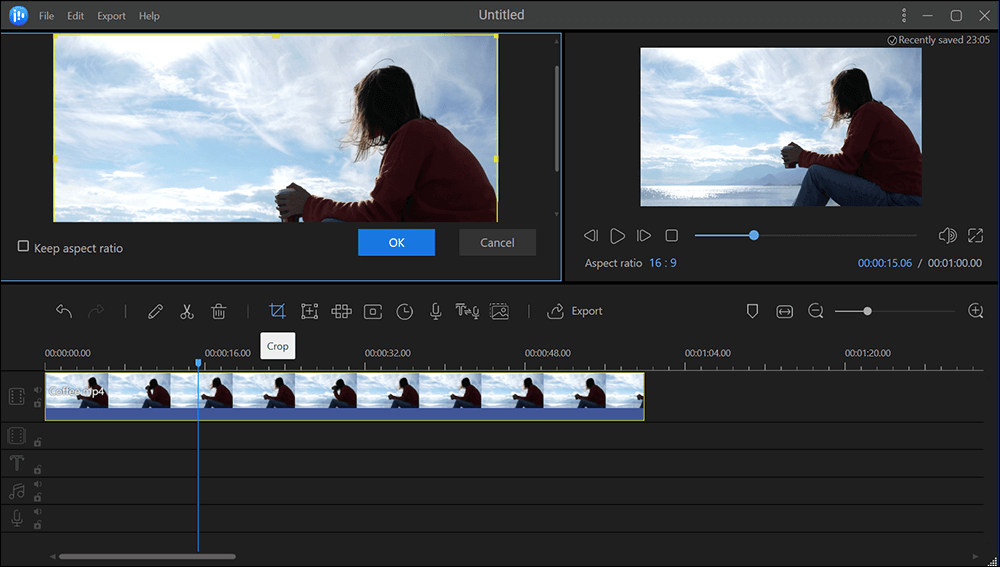Click the music track note icon

pos(17,490)
